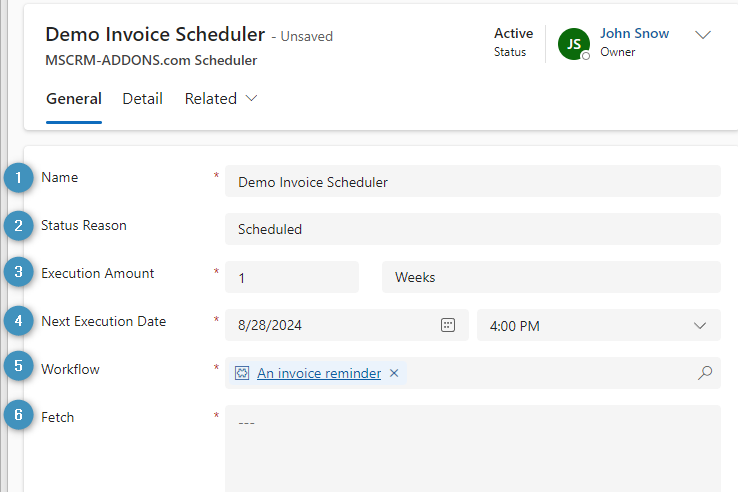Remove the 'An invoice reminder' workflow value
The height and width of the screenshot is (492, 738).
click(x=394, y=373)
